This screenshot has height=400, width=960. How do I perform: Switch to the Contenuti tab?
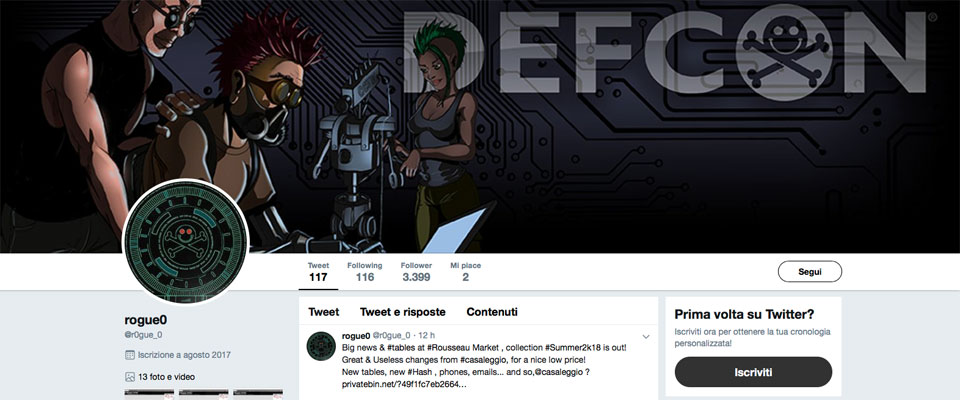pyautogui.click(x=492, y=312)
